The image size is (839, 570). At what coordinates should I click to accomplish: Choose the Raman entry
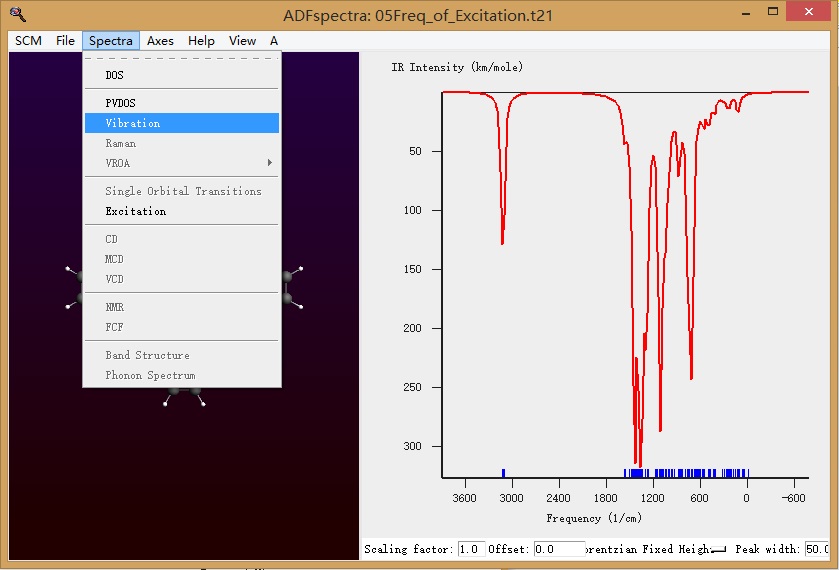click(182, 143)
